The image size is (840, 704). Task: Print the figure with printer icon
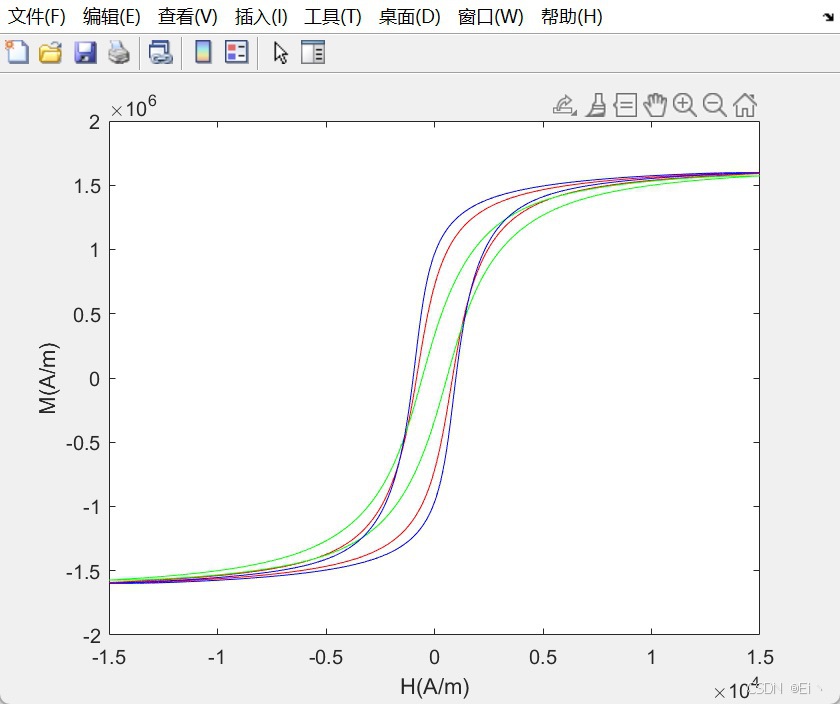[118, 53]
